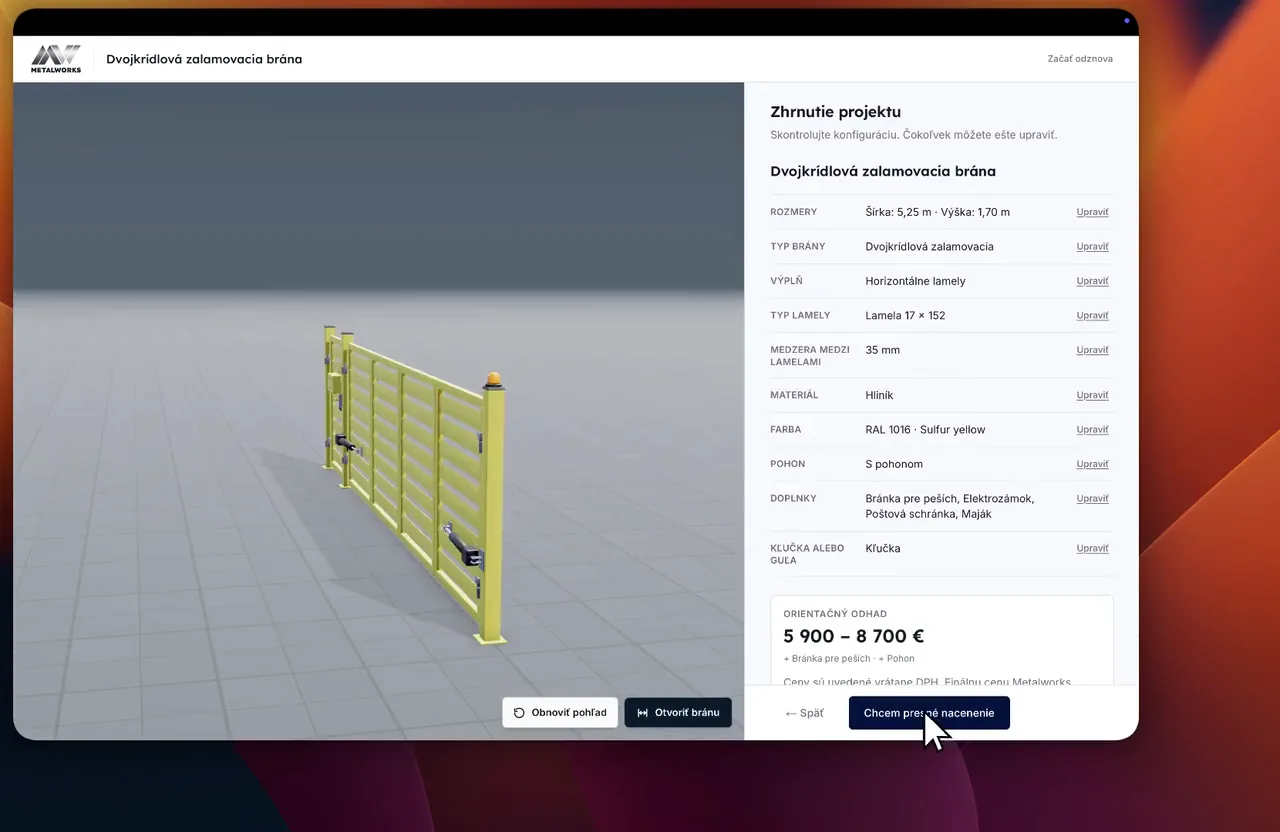Click Chcem presné nacenenie button

(929, 713)
